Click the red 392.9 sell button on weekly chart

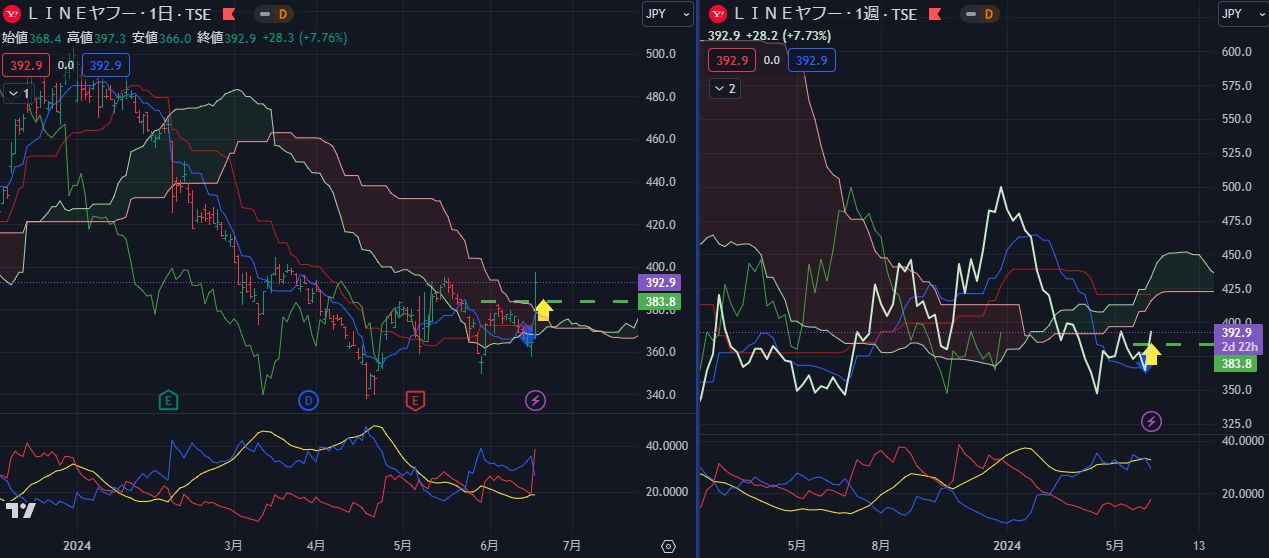click(x=732, y=60)
